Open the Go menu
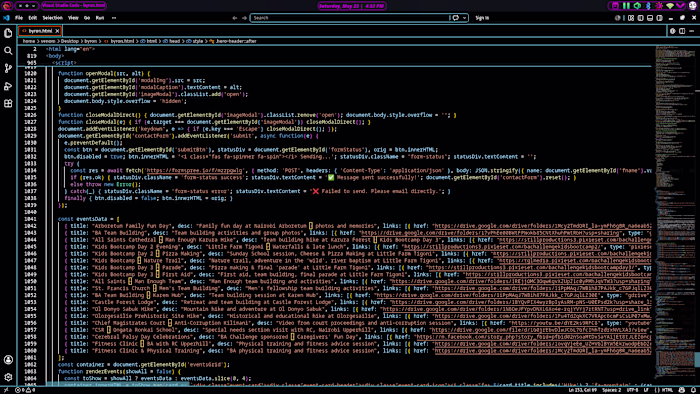Image resolution: width=700 pixels, height=394 pixels. 87,18
